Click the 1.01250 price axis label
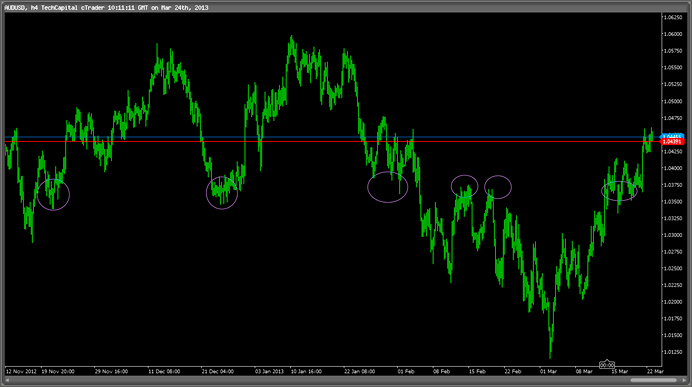 (x=673, y=352)
